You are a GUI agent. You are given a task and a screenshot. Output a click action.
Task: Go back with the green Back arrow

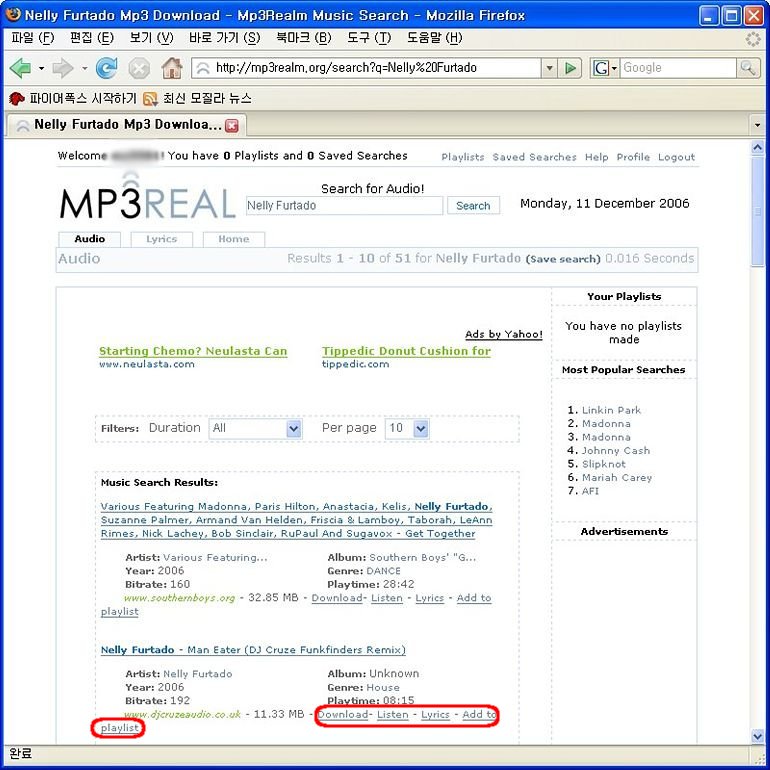click(20, 68)
